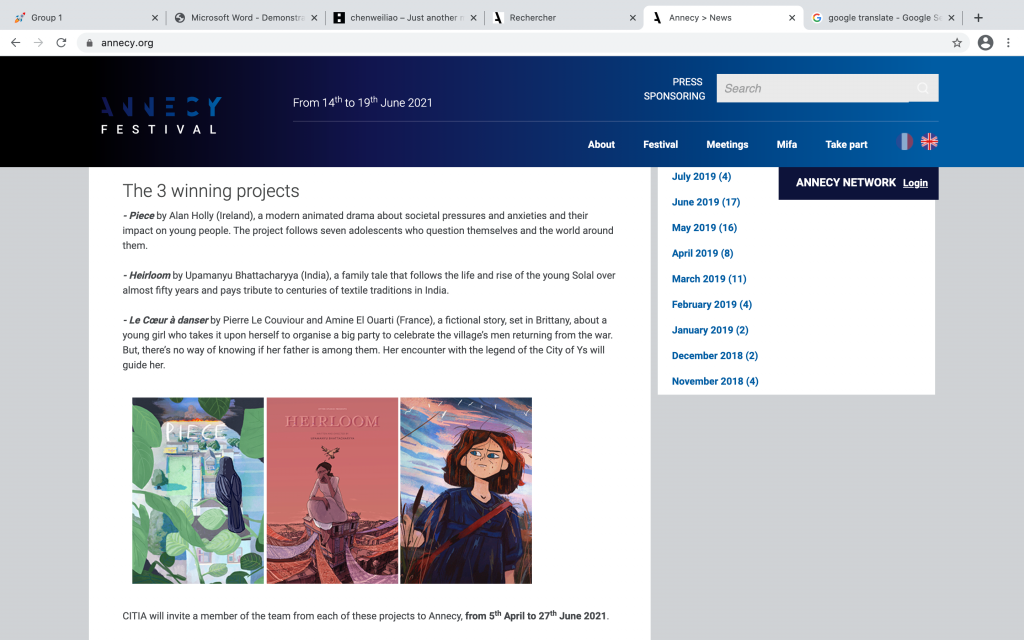1024x640 pixels.
Task: Open the Meetings menu
Action: [x=727, y=144]
